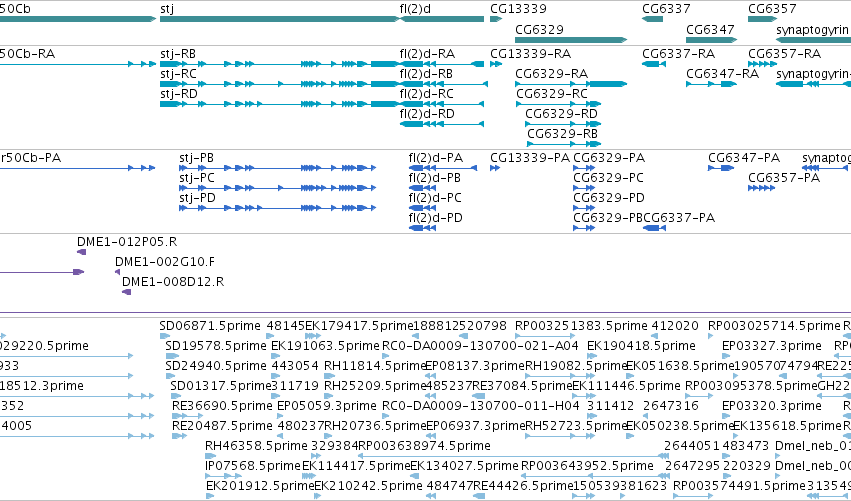Click the EP08137.3prime EST label

[475, 366]
